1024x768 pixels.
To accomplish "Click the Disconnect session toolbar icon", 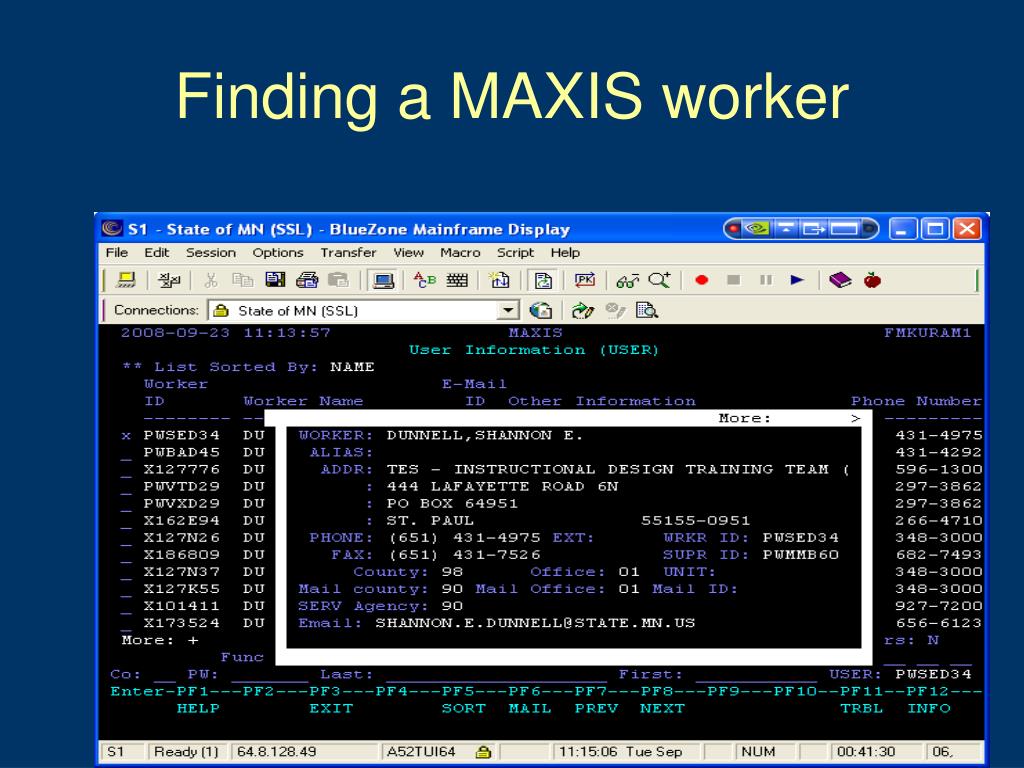I will click(x=169, y=280).
